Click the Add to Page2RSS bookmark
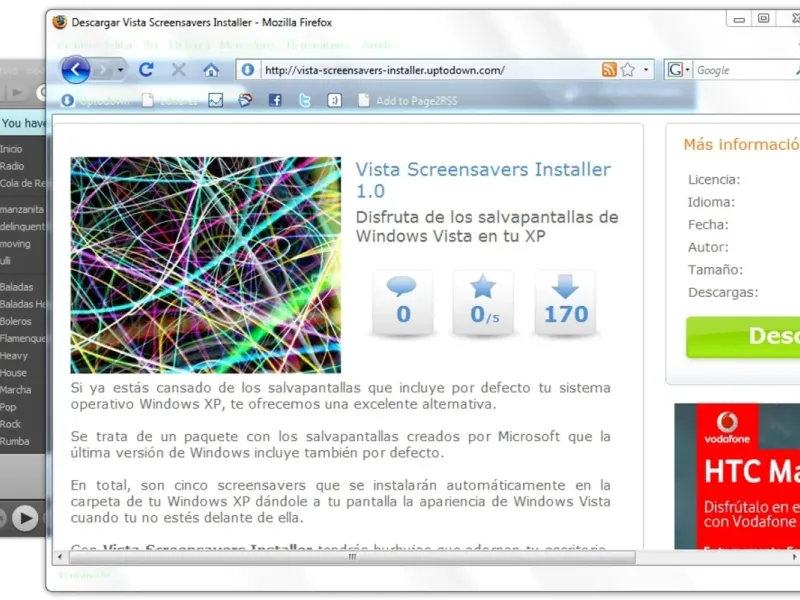The height and width of the screenshot is (600, 800). (408, 101)
